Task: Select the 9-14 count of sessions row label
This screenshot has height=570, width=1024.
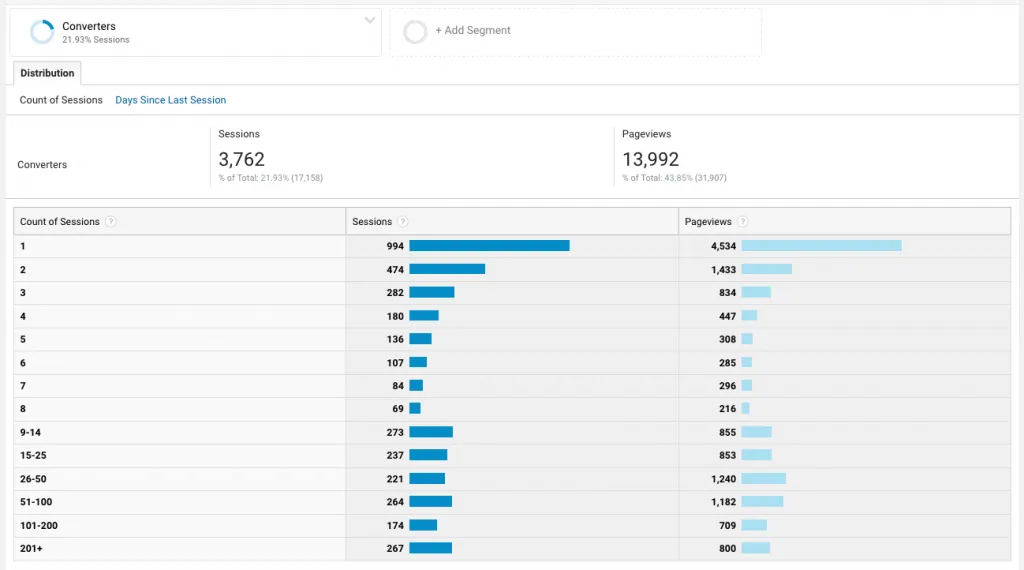Action: point(30,432)
